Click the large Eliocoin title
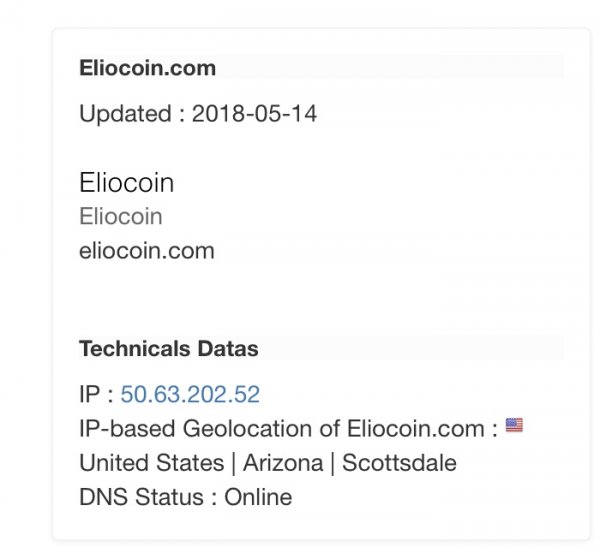Image resolution: width=600 pixels, height=559 pixels. click(127, 183)
